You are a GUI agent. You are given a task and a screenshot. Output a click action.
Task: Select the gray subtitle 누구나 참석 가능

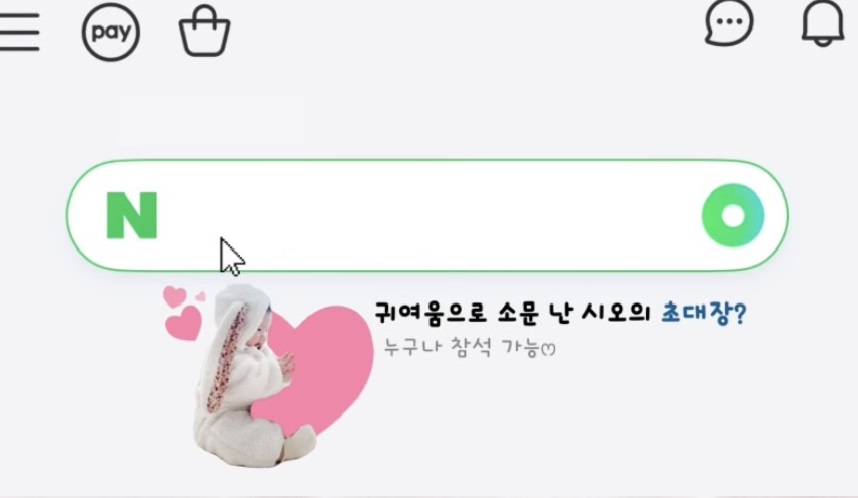462,347
